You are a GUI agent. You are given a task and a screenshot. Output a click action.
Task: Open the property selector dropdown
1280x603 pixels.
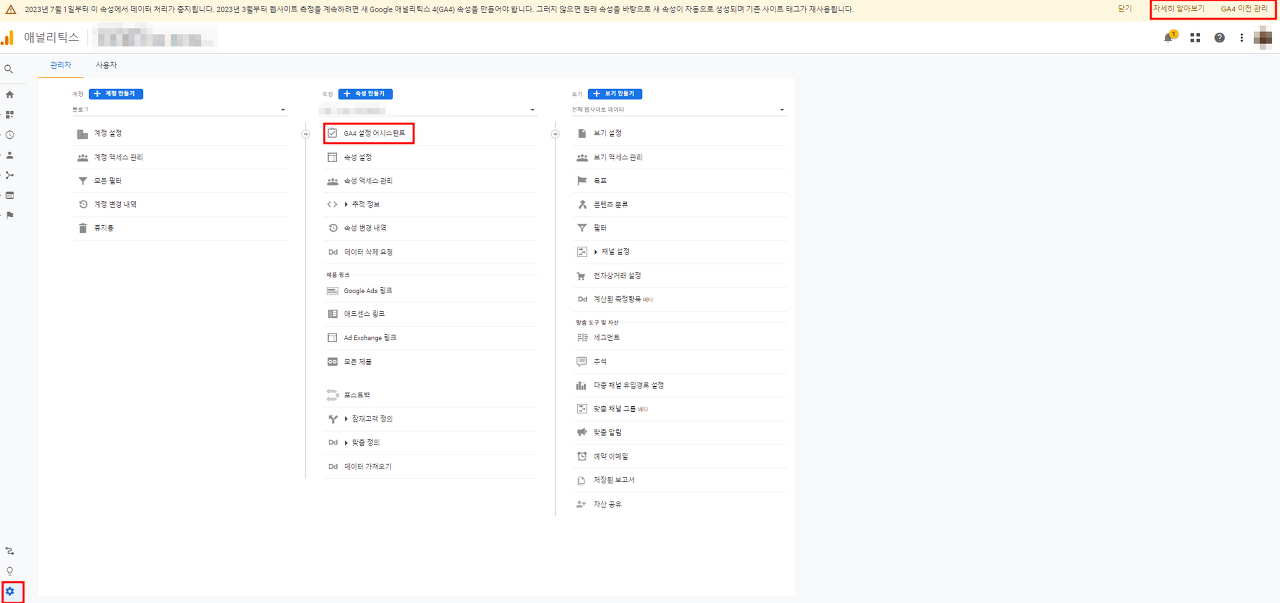tap(429, 110)
